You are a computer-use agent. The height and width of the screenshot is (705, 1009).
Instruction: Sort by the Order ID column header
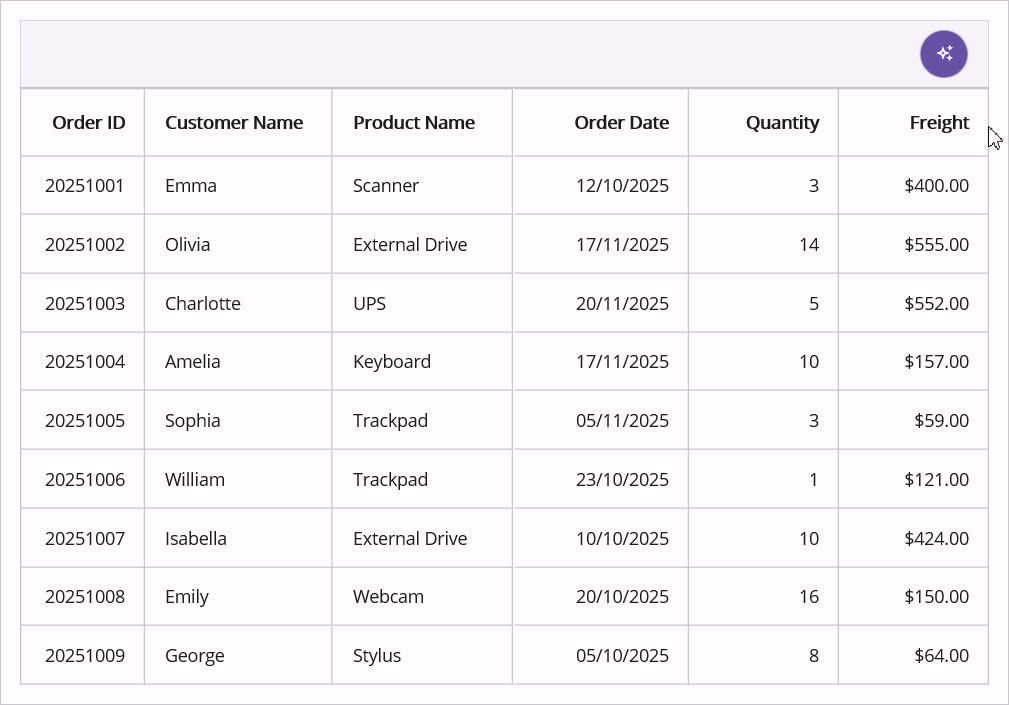(x=89, y=123)
